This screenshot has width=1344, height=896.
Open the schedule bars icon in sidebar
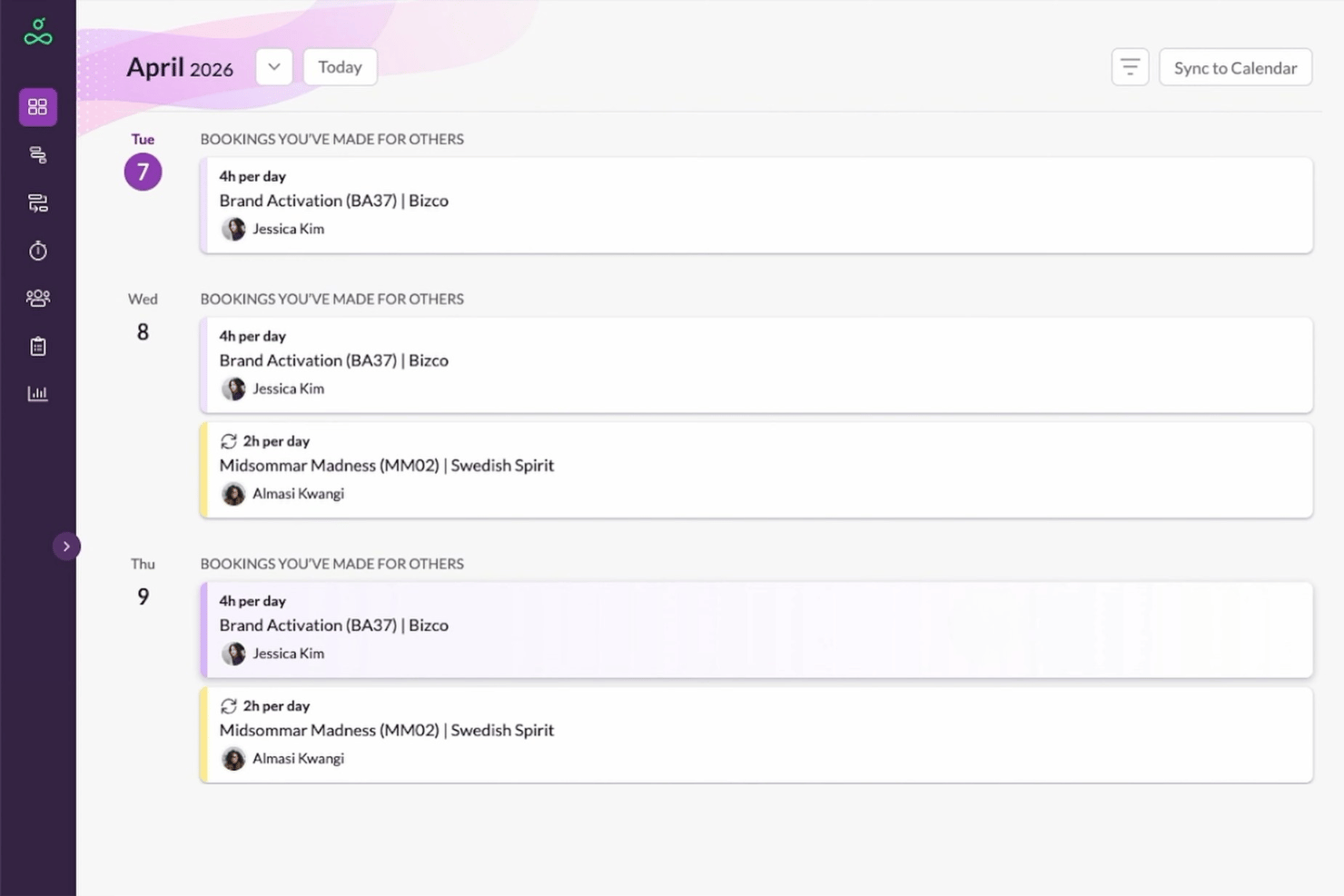pyautogui.click(x=38, y=155)
